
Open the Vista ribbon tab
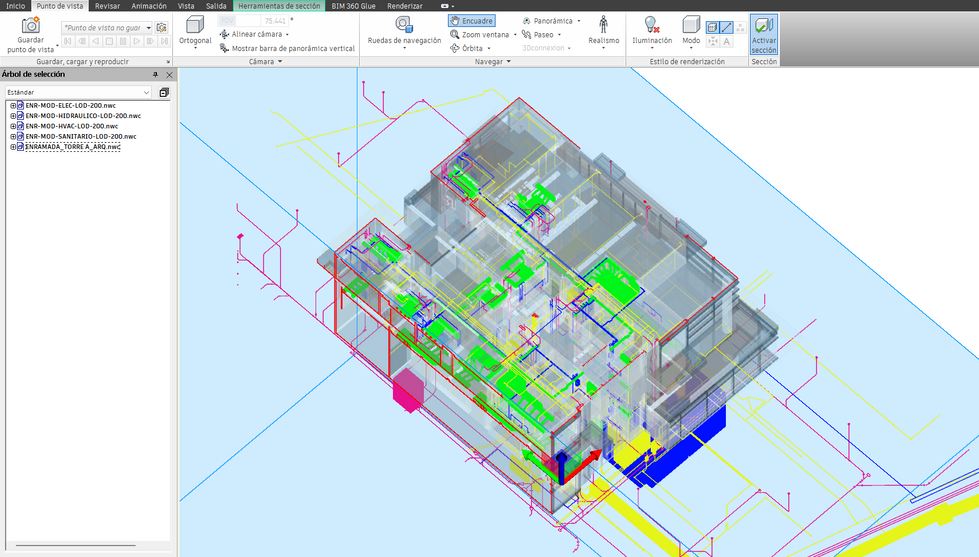pos(186,6)
